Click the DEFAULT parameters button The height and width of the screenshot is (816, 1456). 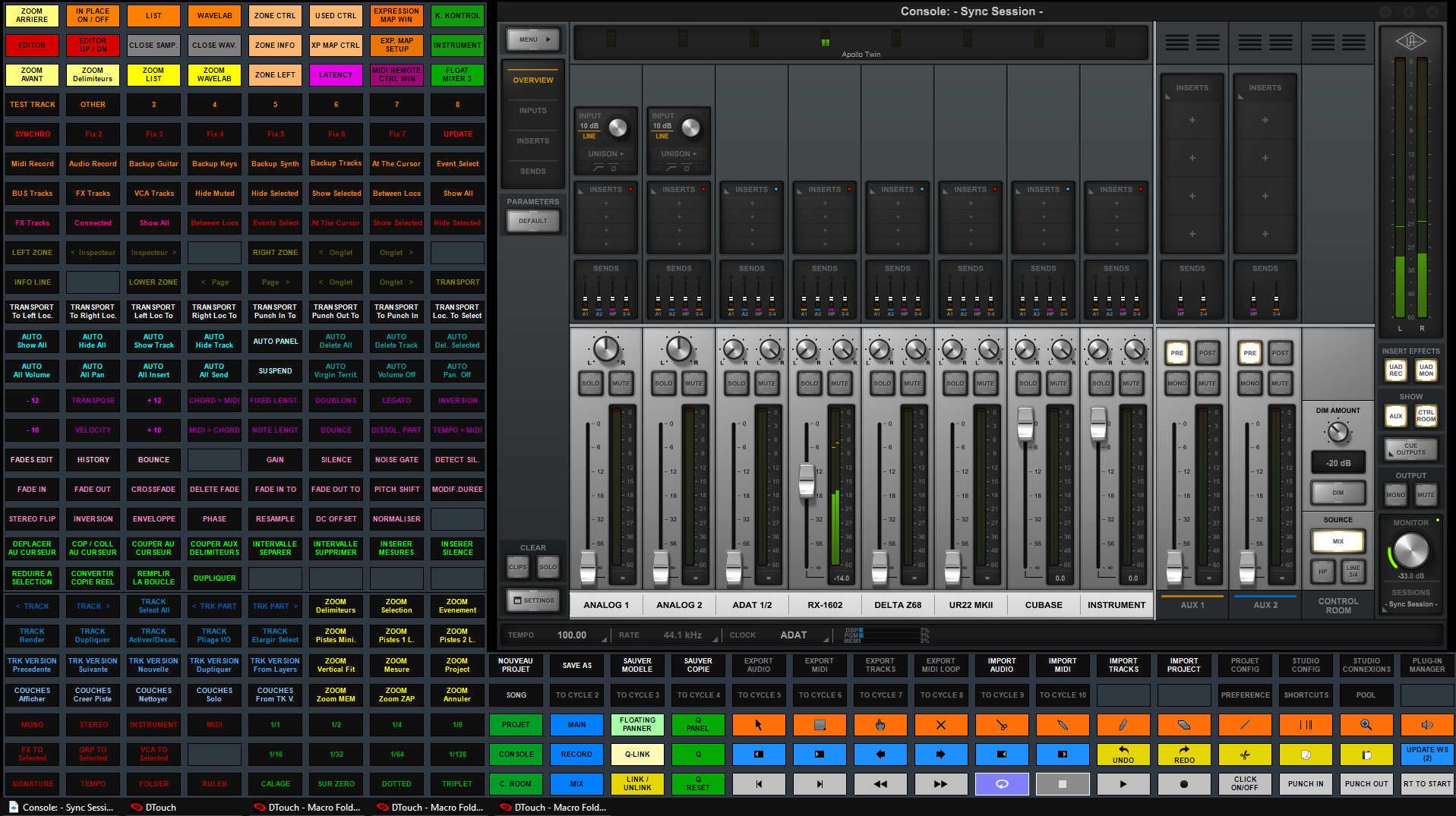click(x=533, y=221)
